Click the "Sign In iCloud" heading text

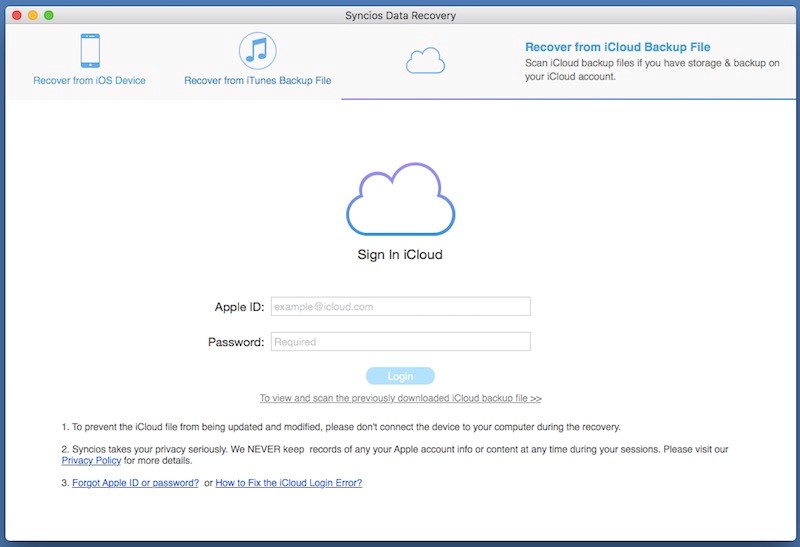400,255
